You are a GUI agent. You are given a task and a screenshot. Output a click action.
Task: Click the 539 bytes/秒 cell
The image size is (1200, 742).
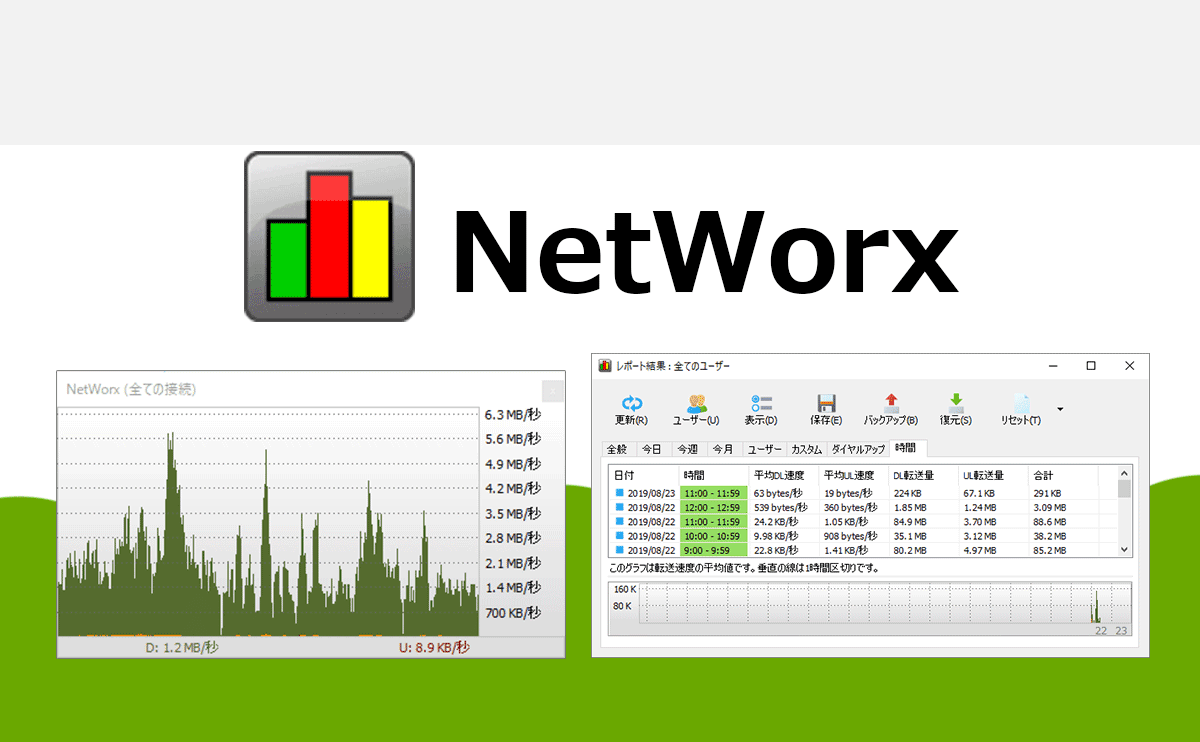(x=781, y=507)
